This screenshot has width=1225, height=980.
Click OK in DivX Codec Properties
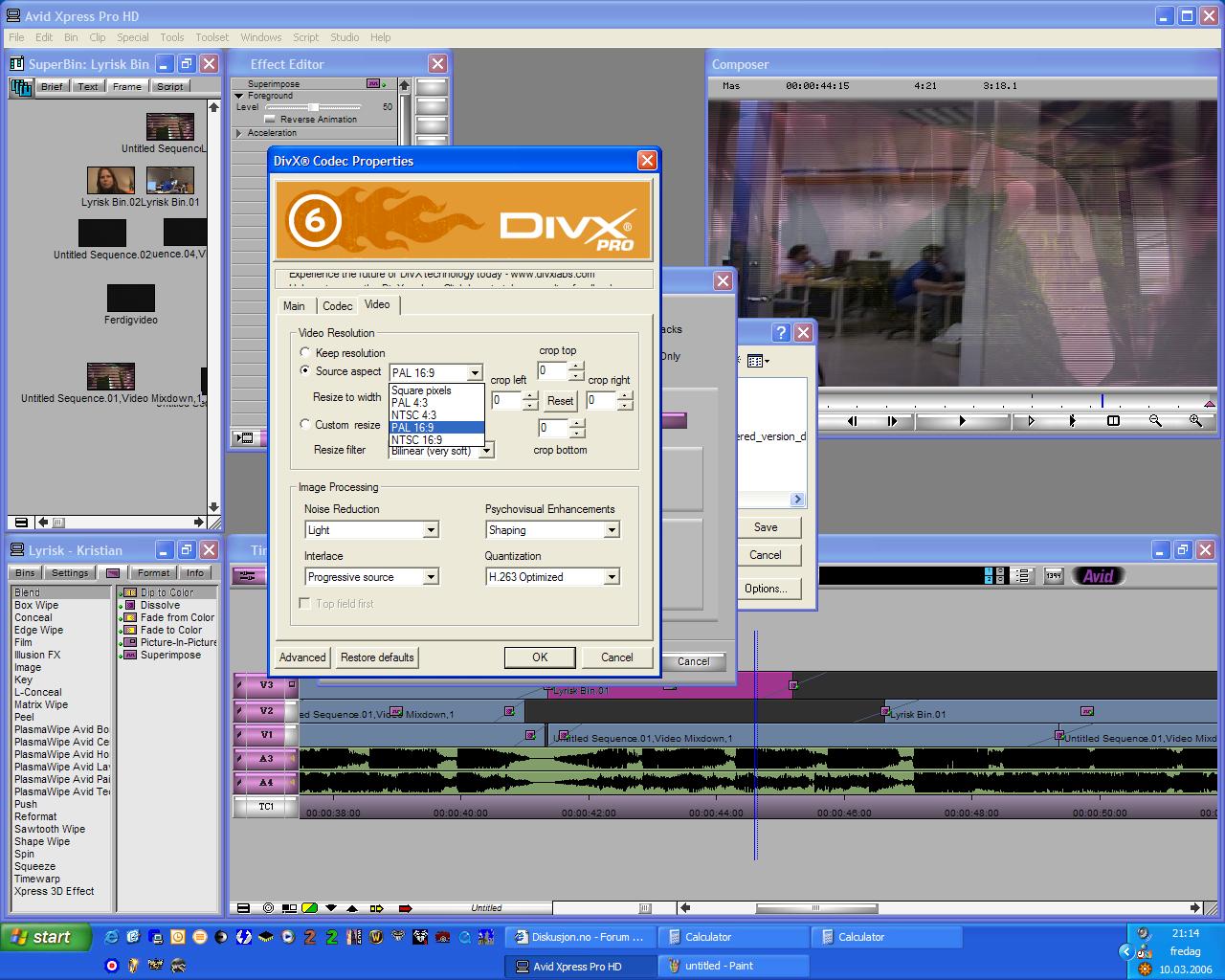[540, 657]
